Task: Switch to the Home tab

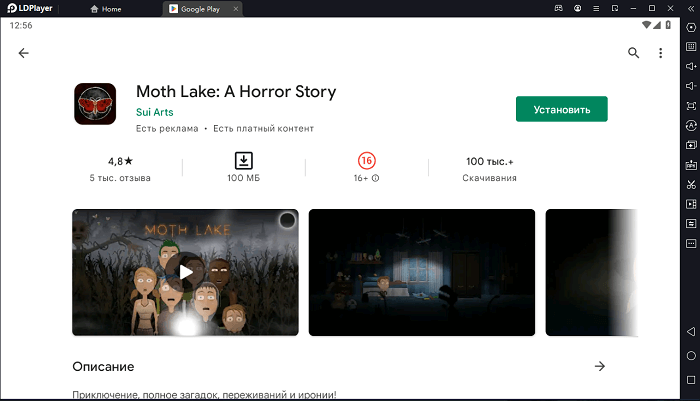Action: [106, 9]
